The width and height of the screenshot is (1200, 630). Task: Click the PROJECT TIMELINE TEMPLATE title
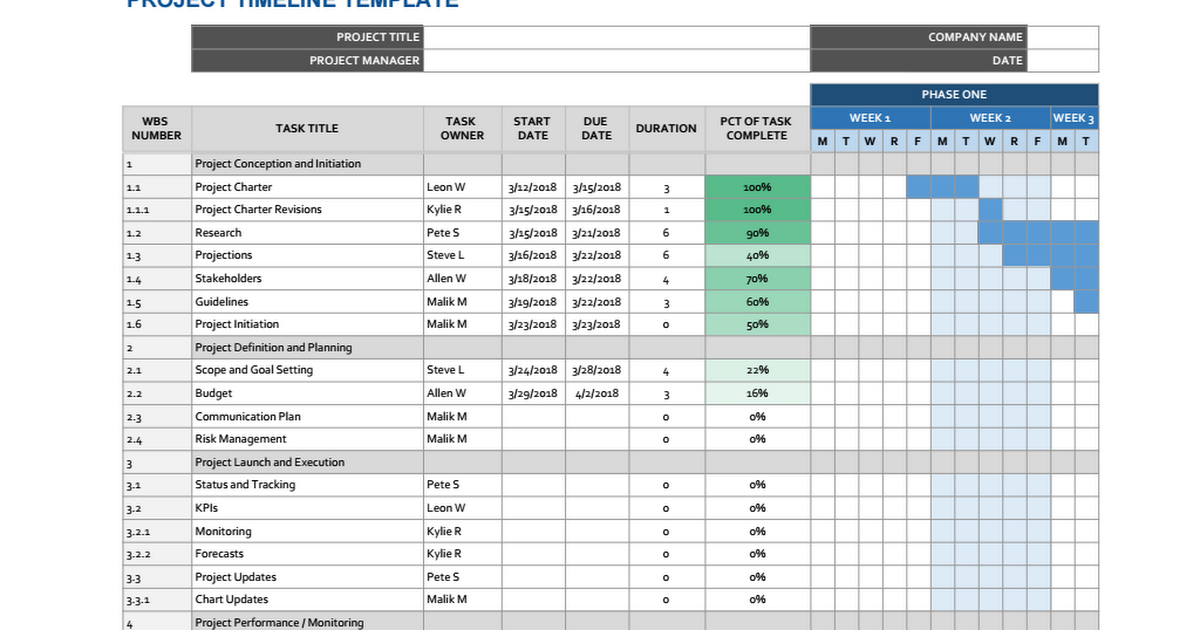[x=293, y=3]
